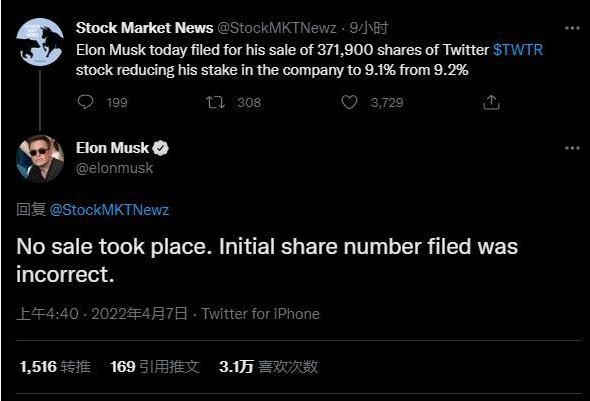Open more options for Elon Musk tweet
This screenshot has width=590, height=401.
click(x=572, y=148)
